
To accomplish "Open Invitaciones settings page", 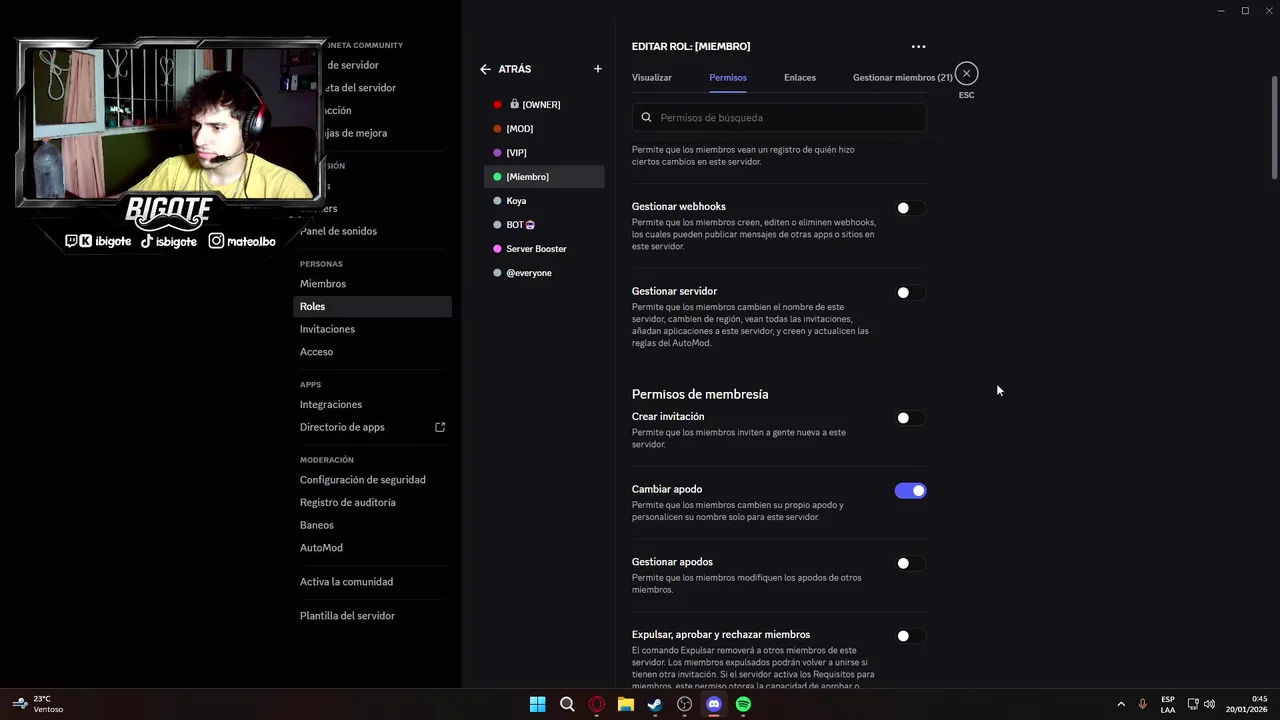I will (x=372, y=329).
